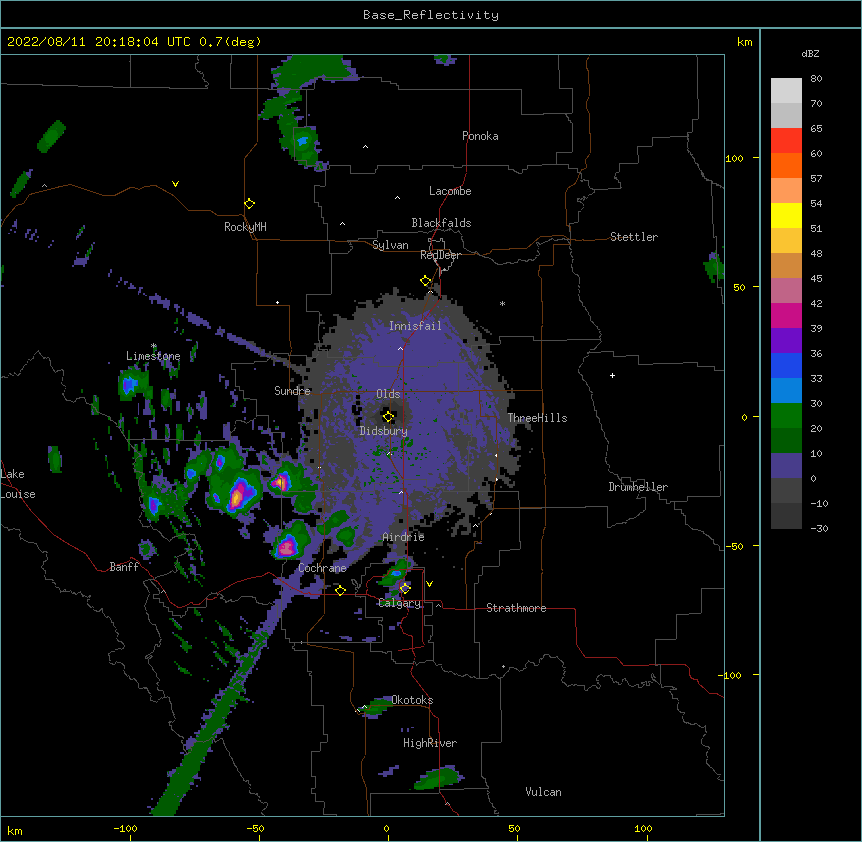Click the white plus marker north of Drumheller
862x842 pixels.
point(612,375)
